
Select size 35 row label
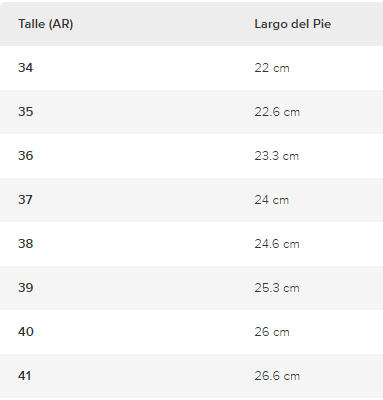tap(26, 112)
